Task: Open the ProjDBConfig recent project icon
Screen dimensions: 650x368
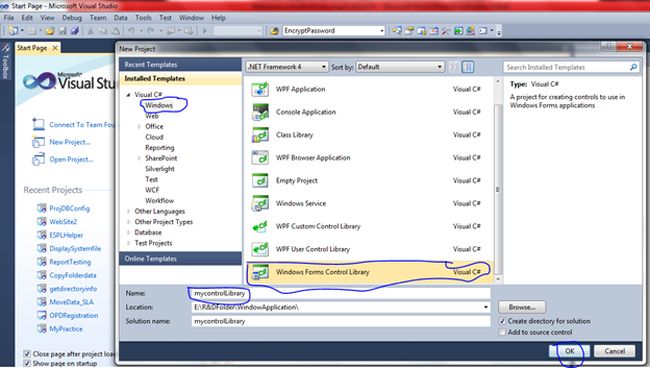Action: tap(41, 208)
